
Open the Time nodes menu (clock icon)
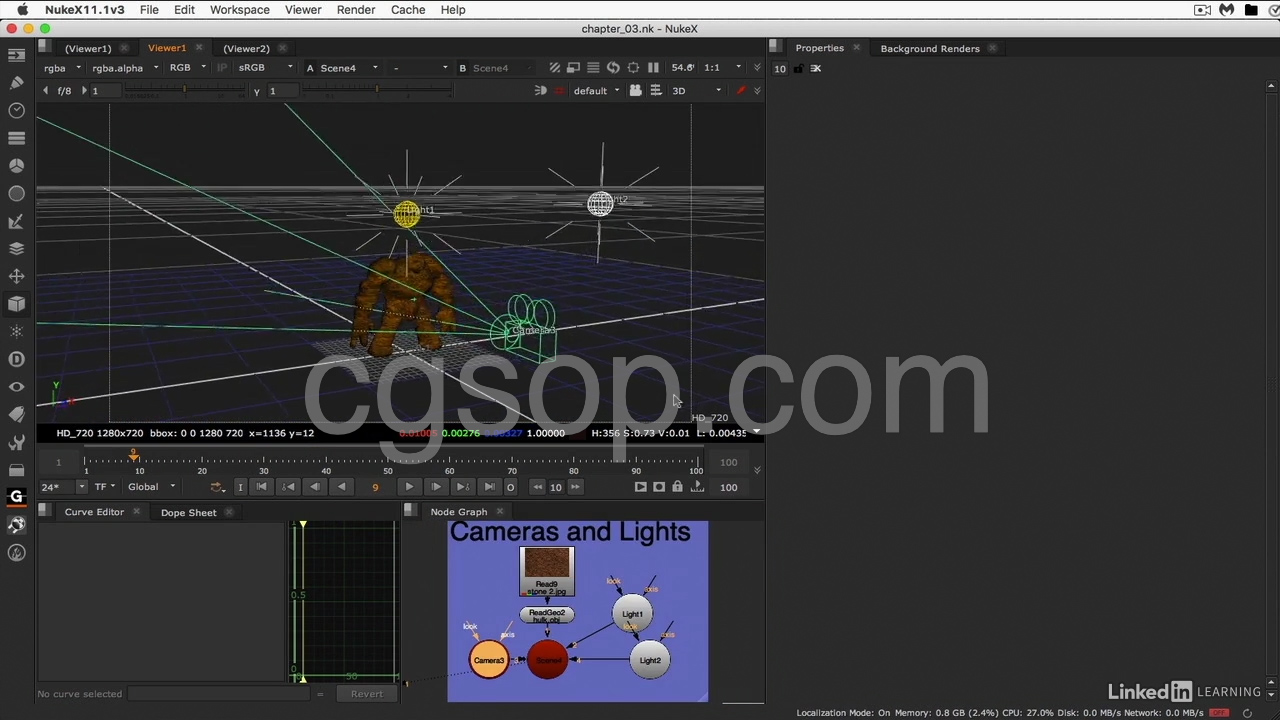tap(16, 110)
